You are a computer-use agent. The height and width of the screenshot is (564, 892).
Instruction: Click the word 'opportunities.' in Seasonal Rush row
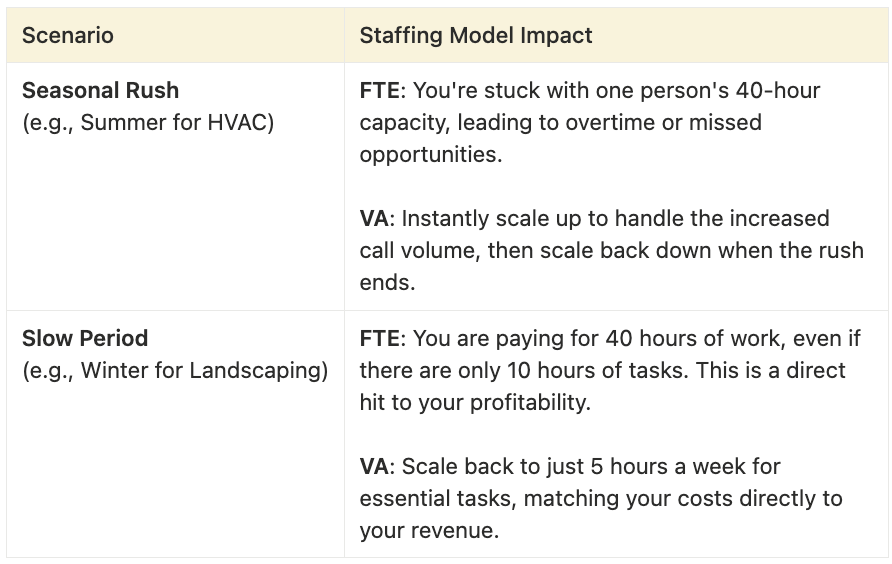pos(431,155)
